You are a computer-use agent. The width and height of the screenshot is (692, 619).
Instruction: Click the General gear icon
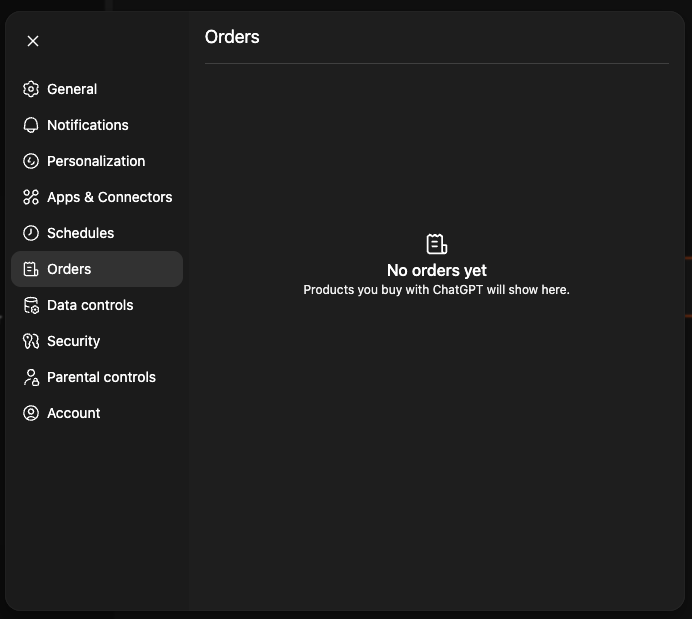tap(31, 89)
